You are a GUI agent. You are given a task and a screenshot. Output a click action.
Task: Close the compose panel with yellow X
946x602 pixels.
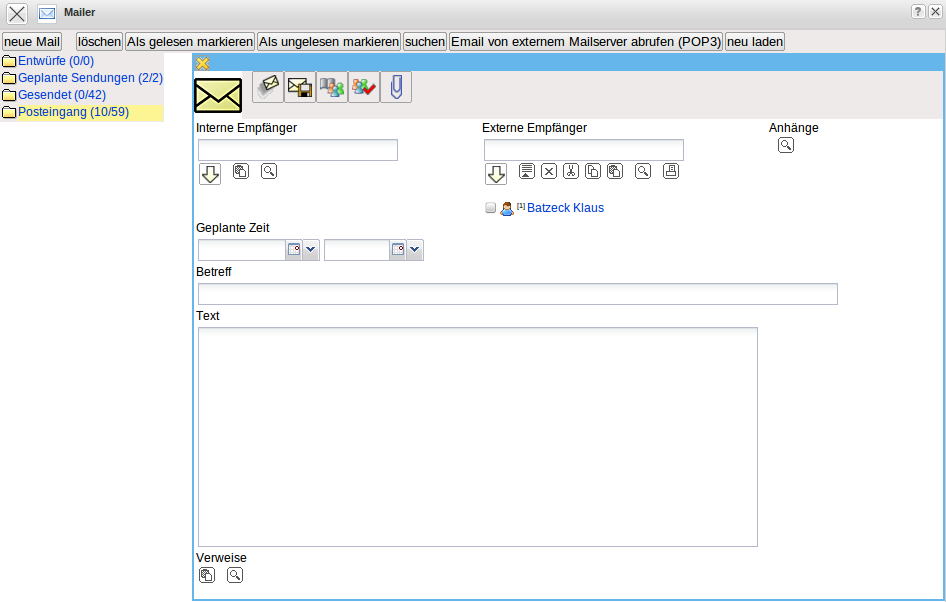point(202,64)
